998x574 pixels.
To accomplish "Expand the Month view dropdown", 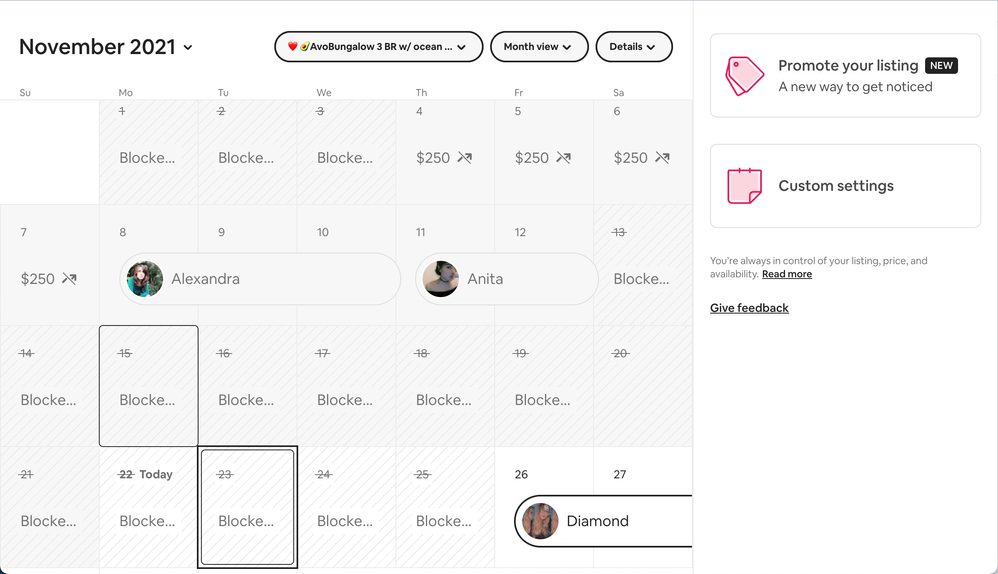I will click(538, 47).
